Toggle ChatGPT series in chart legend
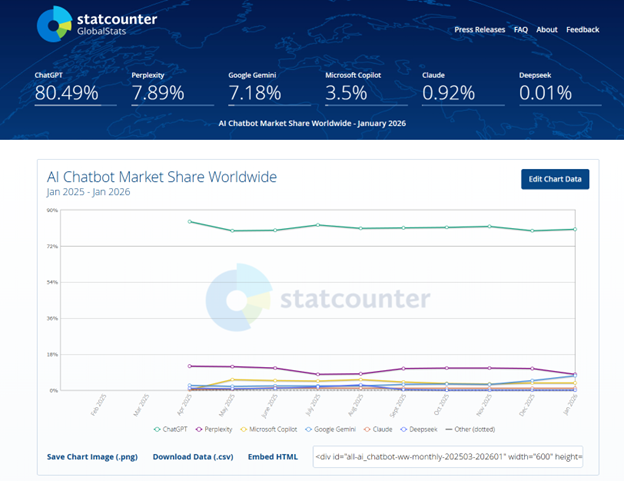Viewport: 624px width, 481px height. [170, 429]
